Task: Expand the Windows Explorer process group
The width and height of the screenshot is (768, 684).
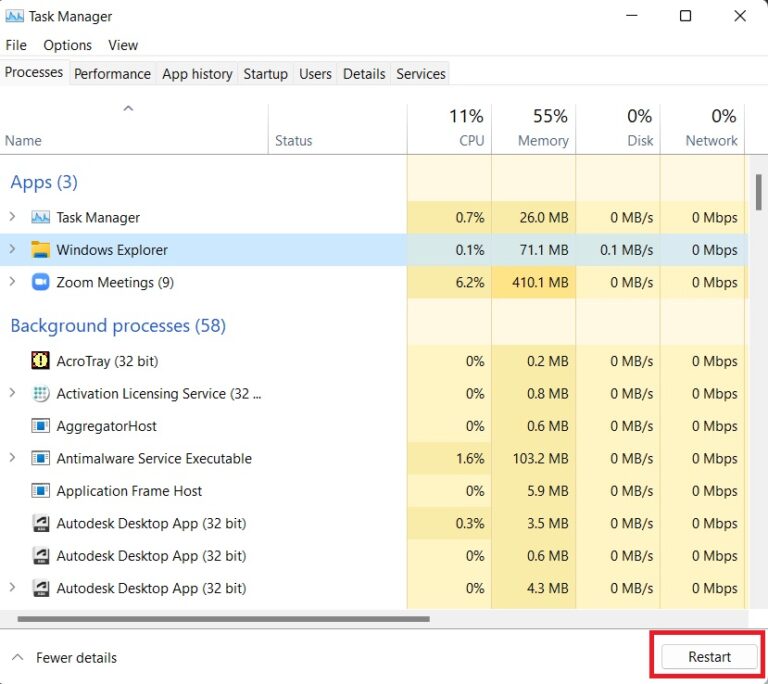Action: point(12,249)
